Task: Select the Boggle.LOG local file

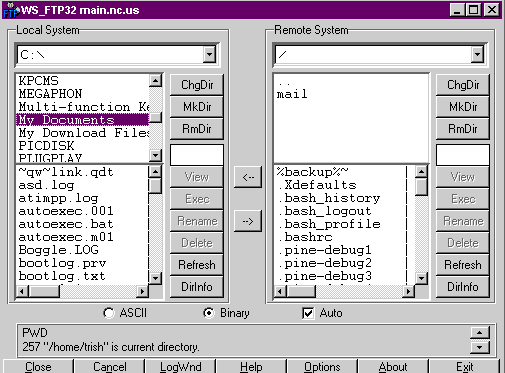Action: [x=82, y=250]
